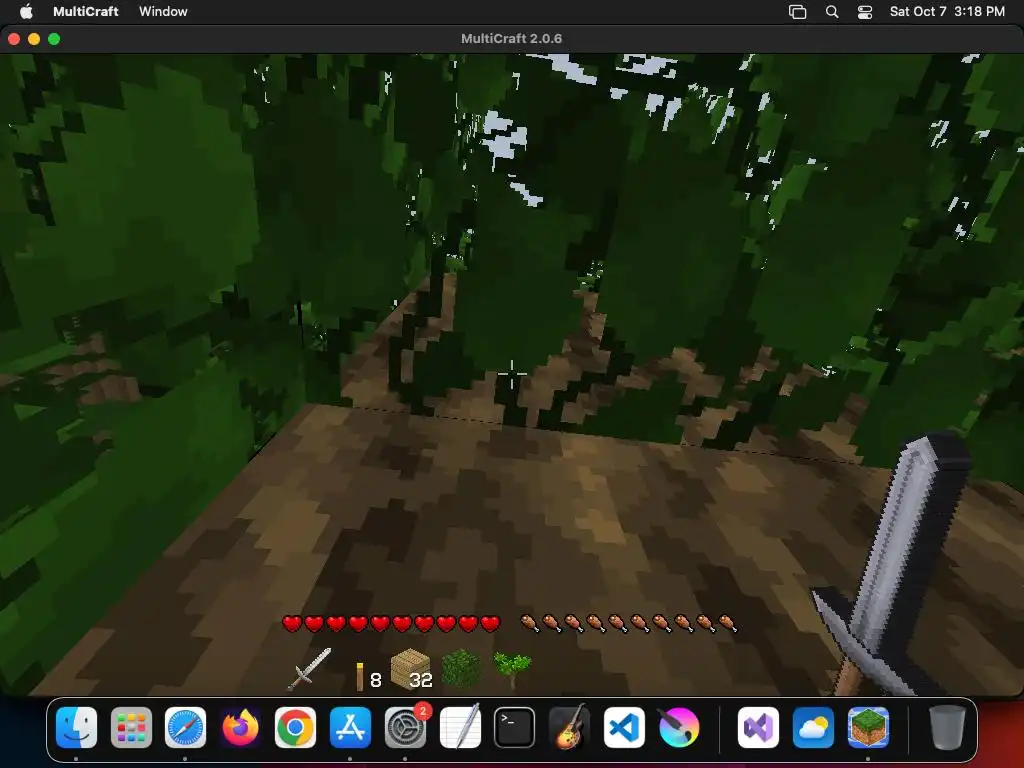Select the sword in the hotbar
The height and width of the screenshot is (768, 1024).
click(310, 669)
